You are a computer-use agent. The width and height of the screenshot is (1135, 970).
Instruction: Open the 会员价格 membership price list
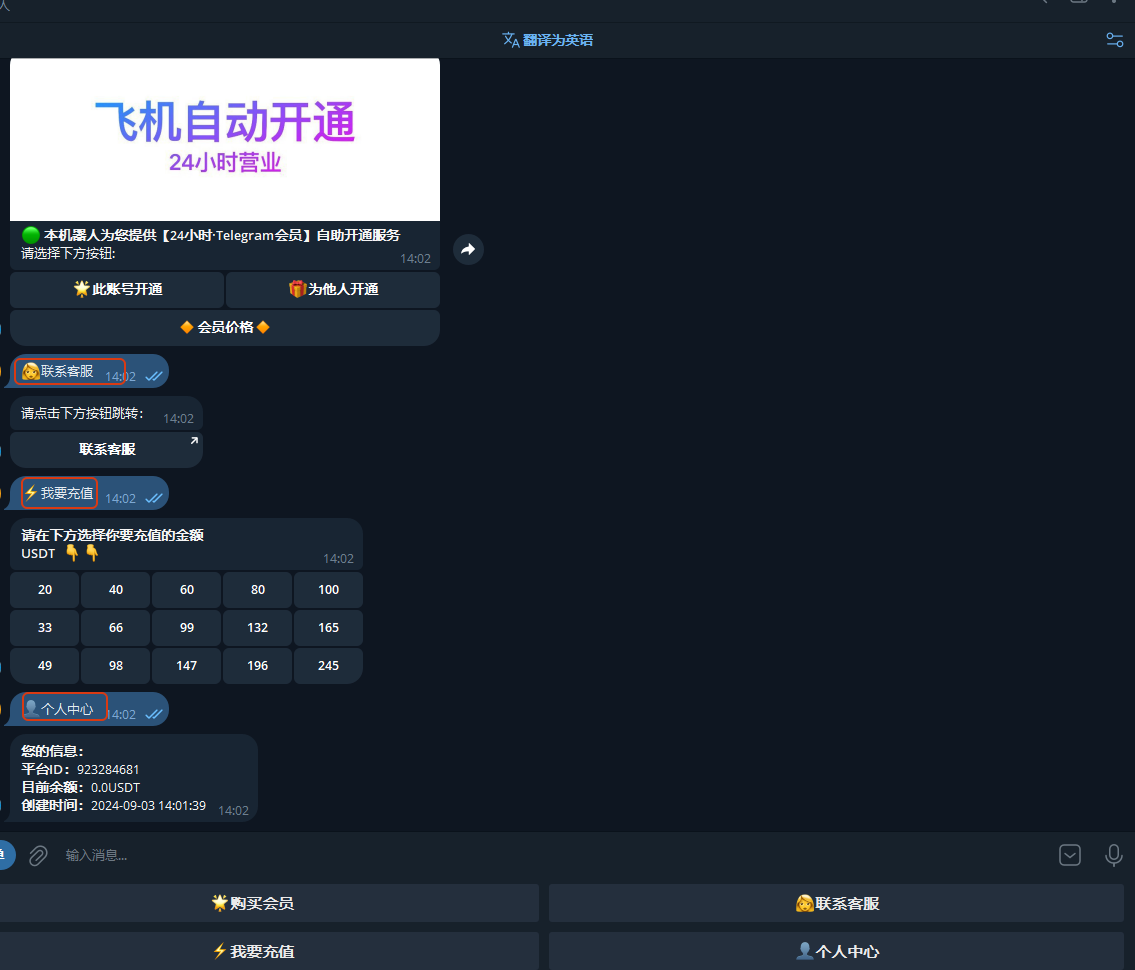224,327
